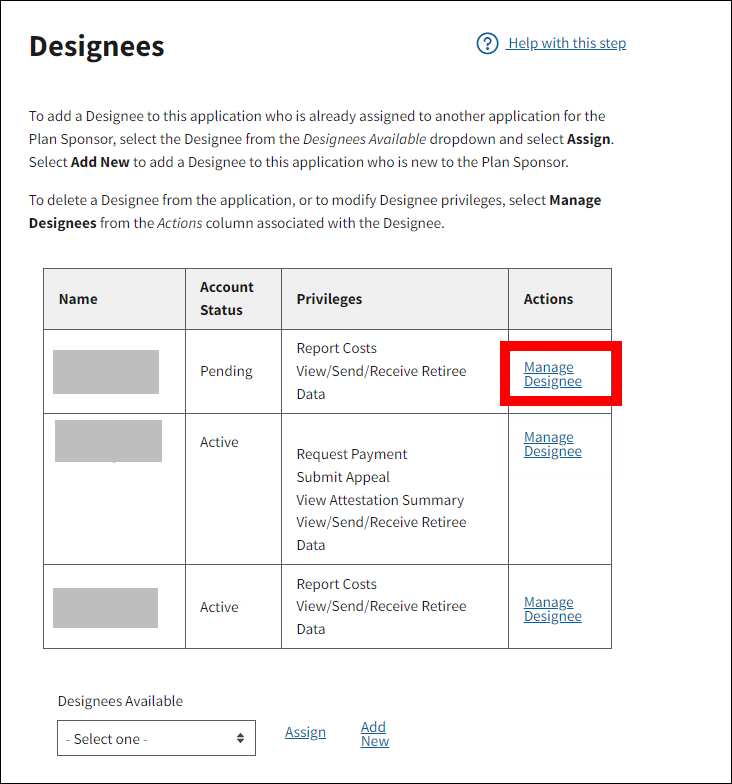The width and height of the screenshot is (732, 784).
Task: Open the Help with this step link
Action: (x=566, y=43)
